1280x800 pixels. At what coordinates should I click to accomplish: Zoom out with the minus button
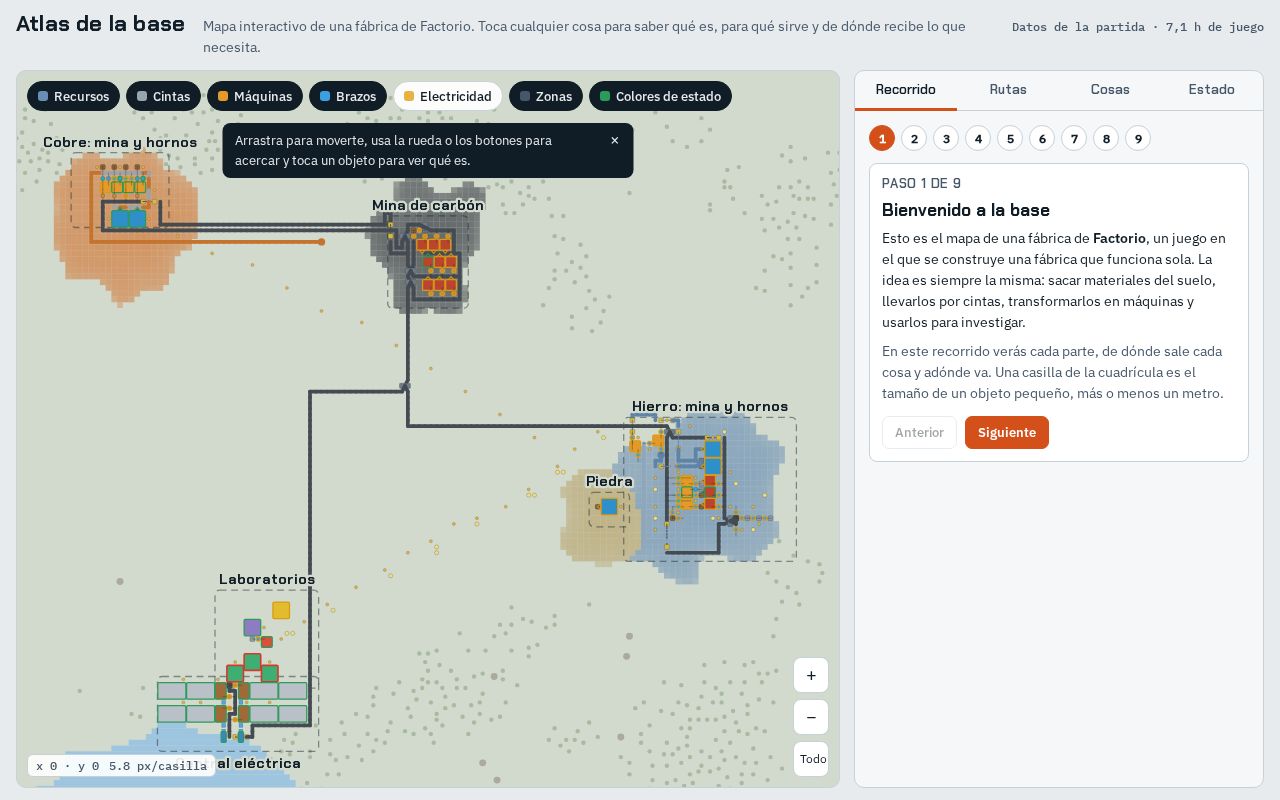(x=811, y=717)
